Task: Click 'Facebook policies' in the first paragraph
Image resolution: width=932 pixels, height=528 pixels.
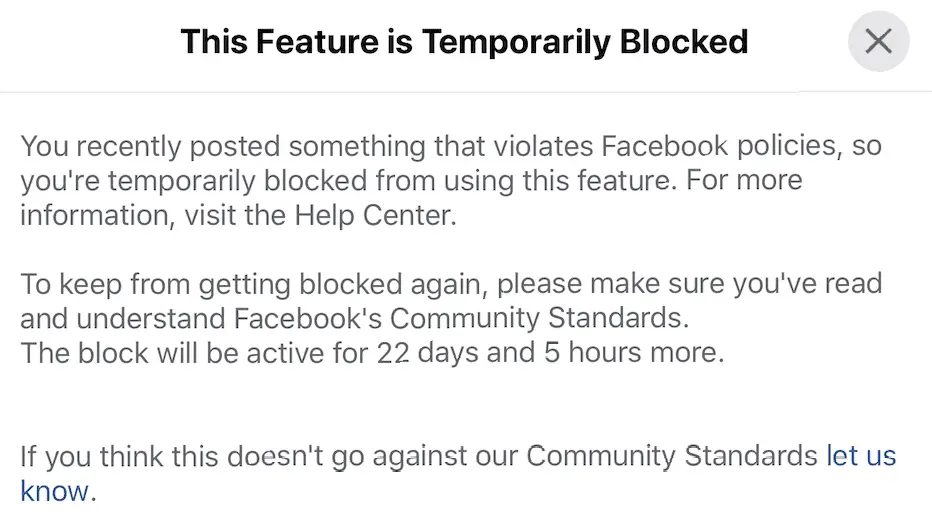Action: click(714, 147)
